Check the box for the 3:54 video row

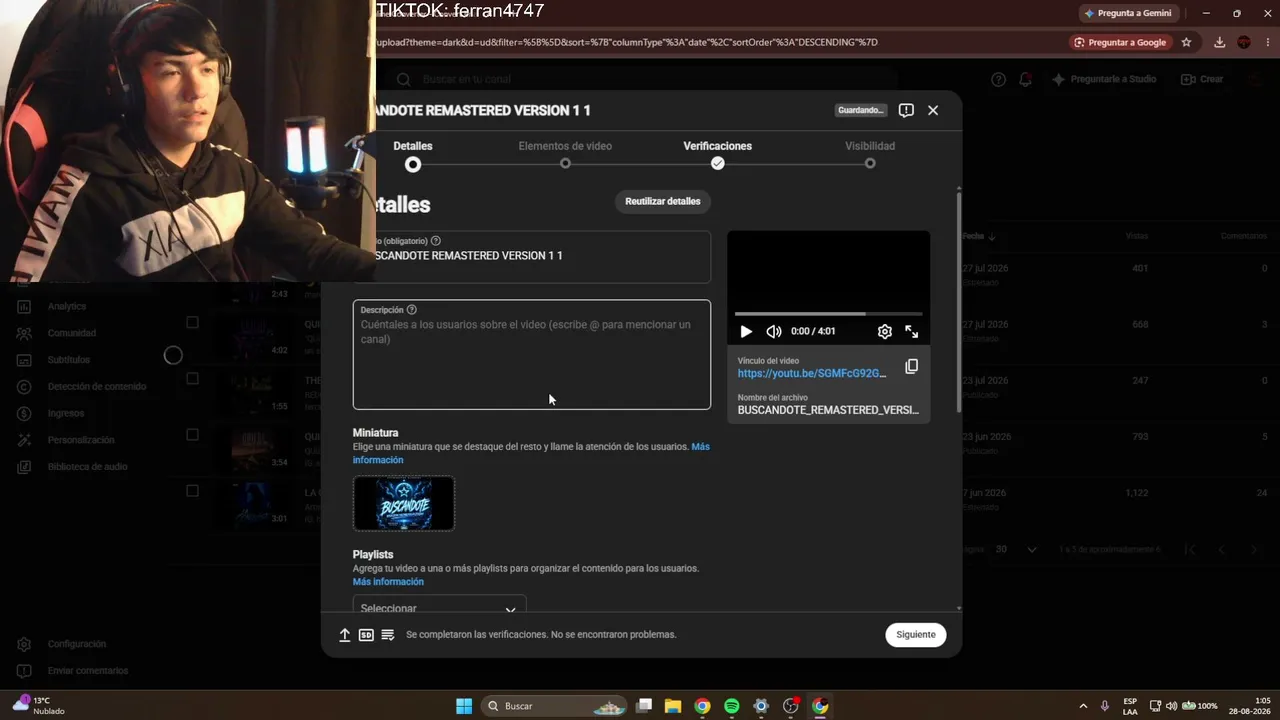[192, 434]
